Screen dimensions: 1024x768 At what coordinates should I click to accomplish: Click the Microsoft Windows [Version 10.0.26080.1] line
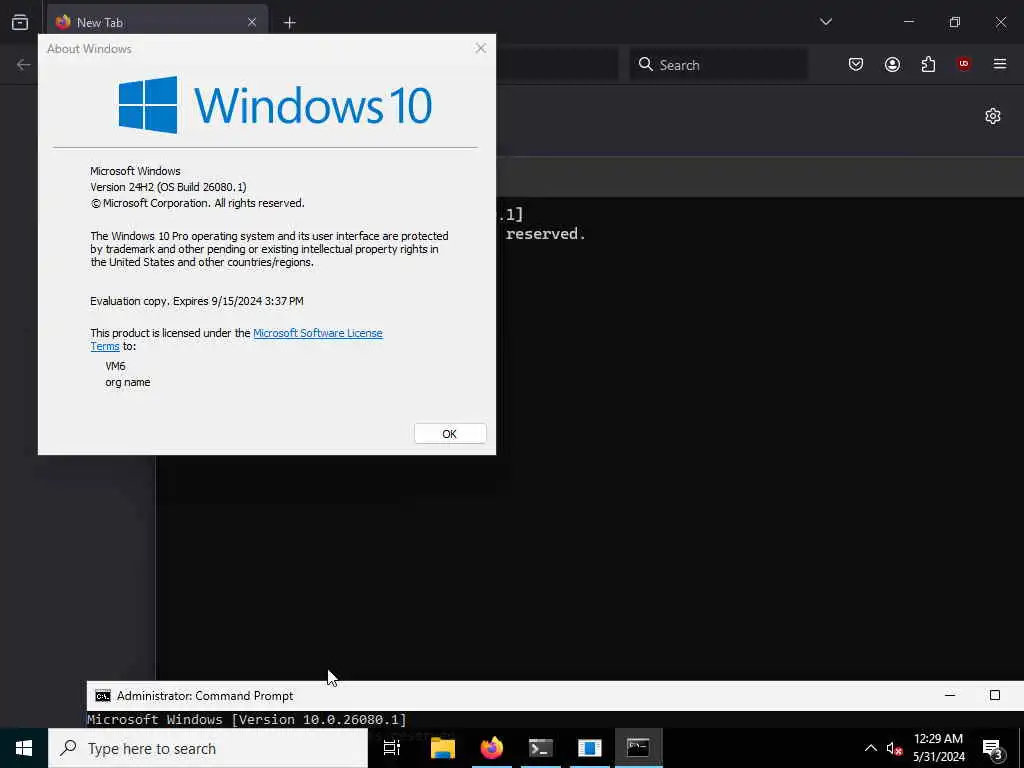[x=247, y=719]
